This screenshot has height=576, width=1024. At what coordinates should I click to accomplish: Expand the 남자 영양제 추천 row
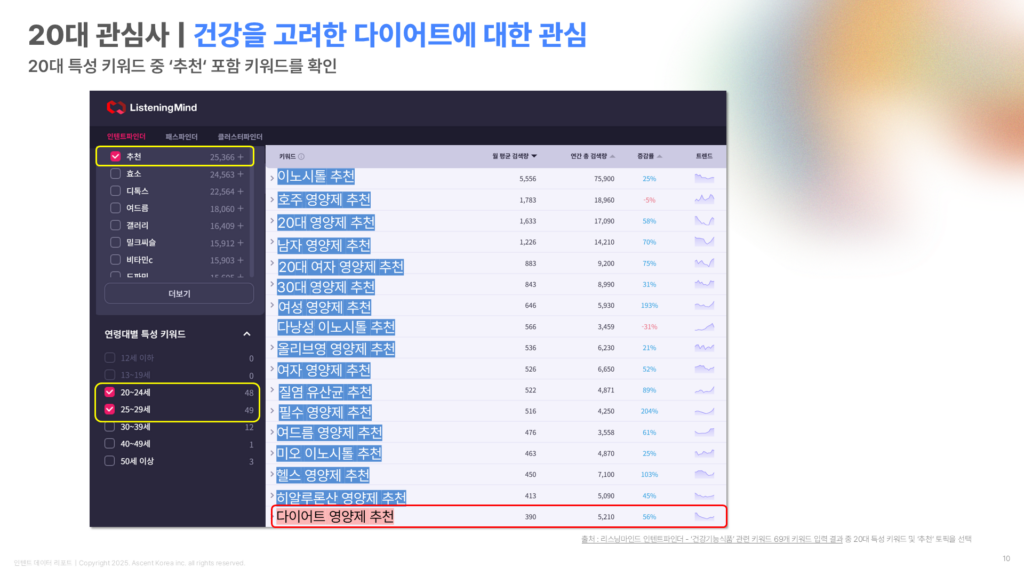pos(272,242)
